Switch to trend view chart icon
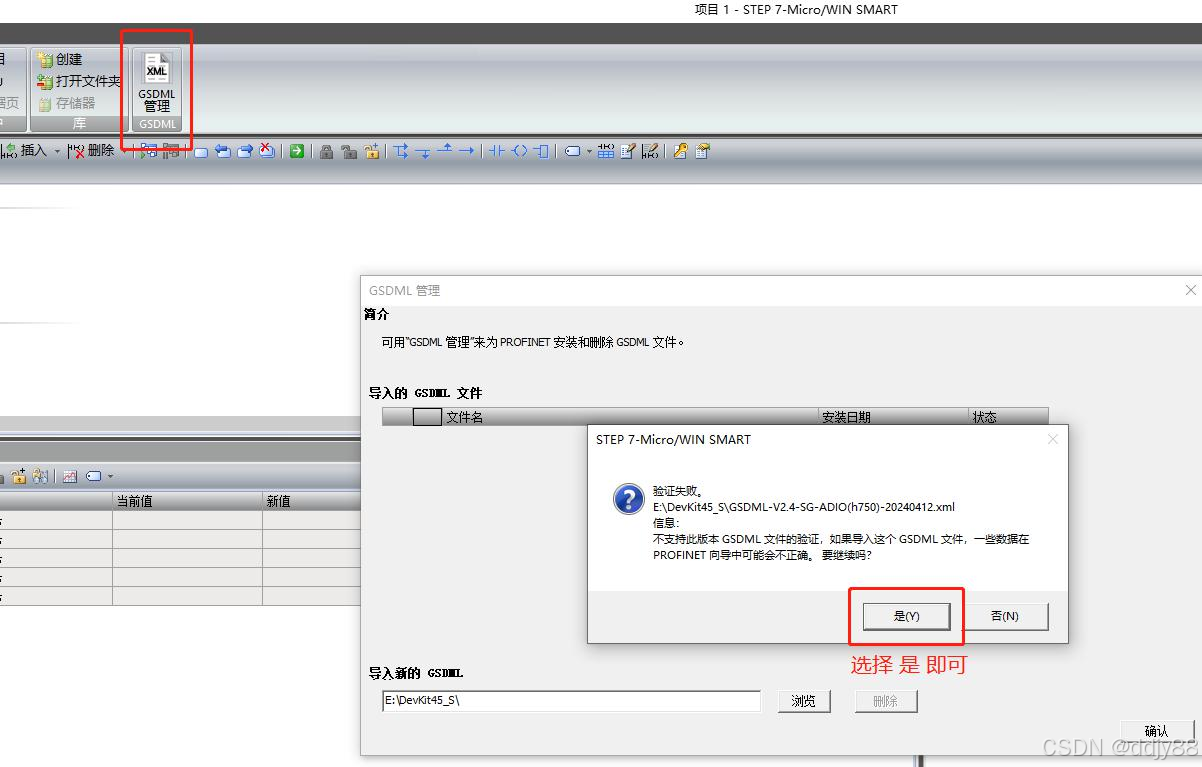This screenshot has width=1202, height=767. coord(70,477)
